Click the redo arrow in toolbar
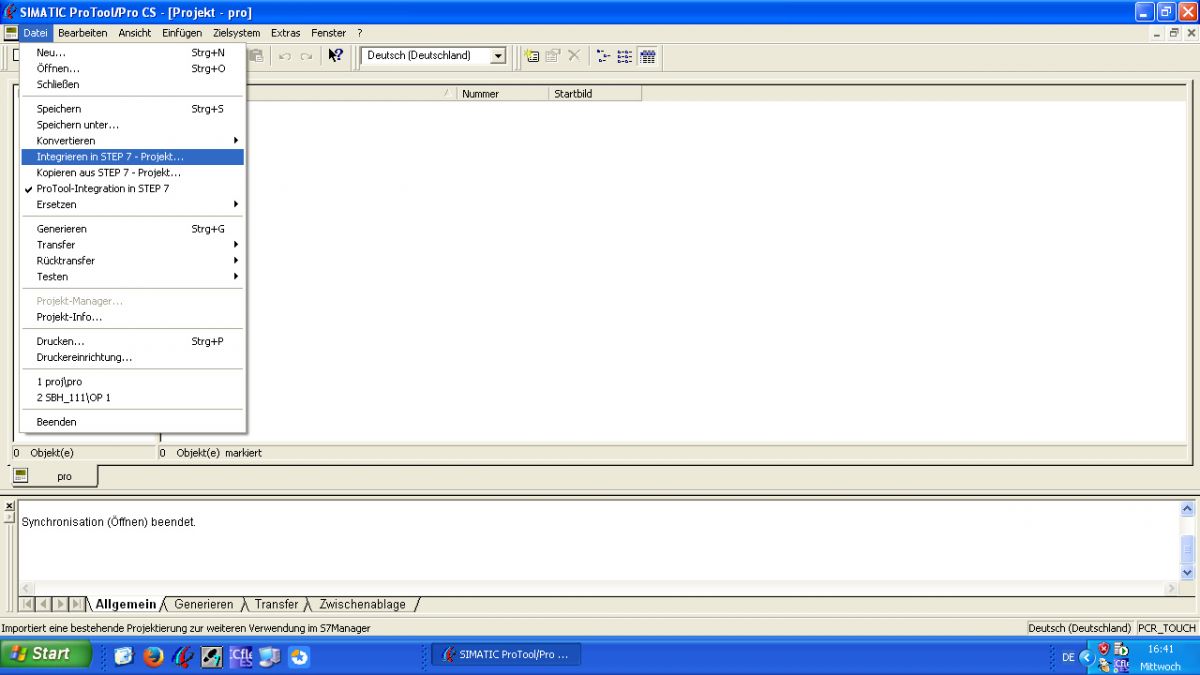The width and height of the screenshot is (1200, 675). click(306, 56)
